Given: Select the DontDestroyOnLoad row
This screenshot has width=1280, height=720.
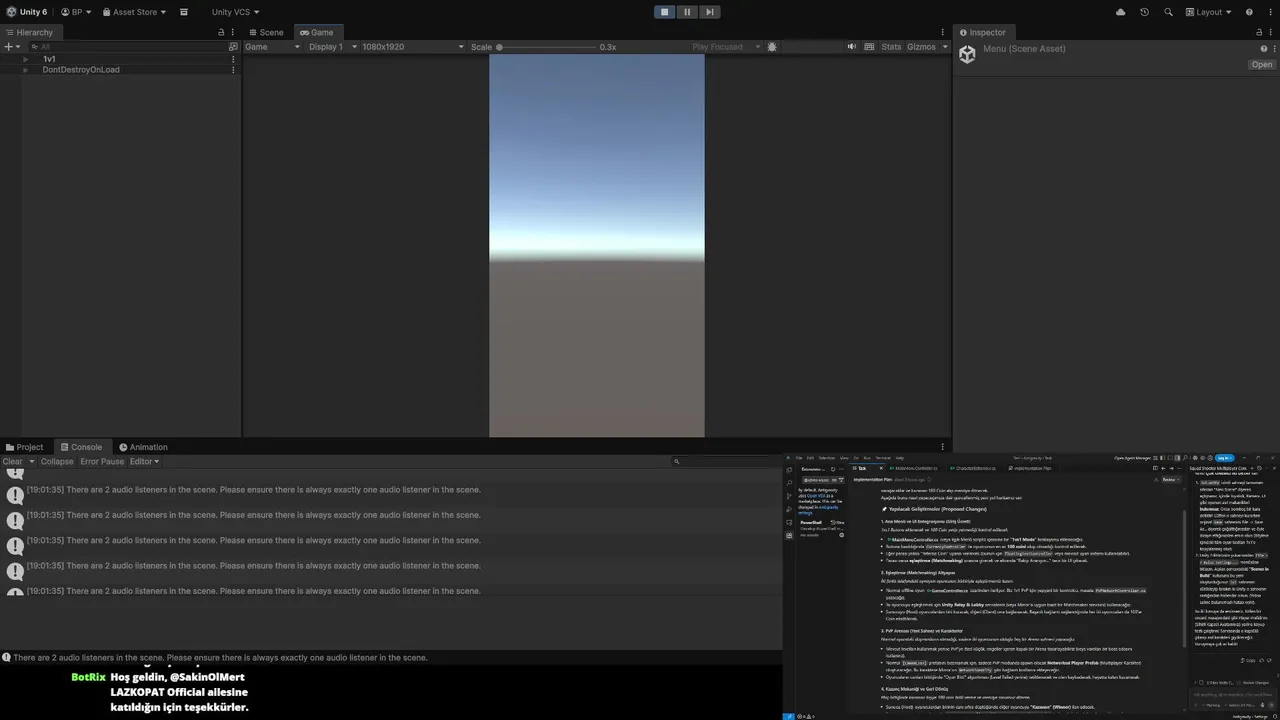Looking at the screenshot, I should (x=120, y=70).
